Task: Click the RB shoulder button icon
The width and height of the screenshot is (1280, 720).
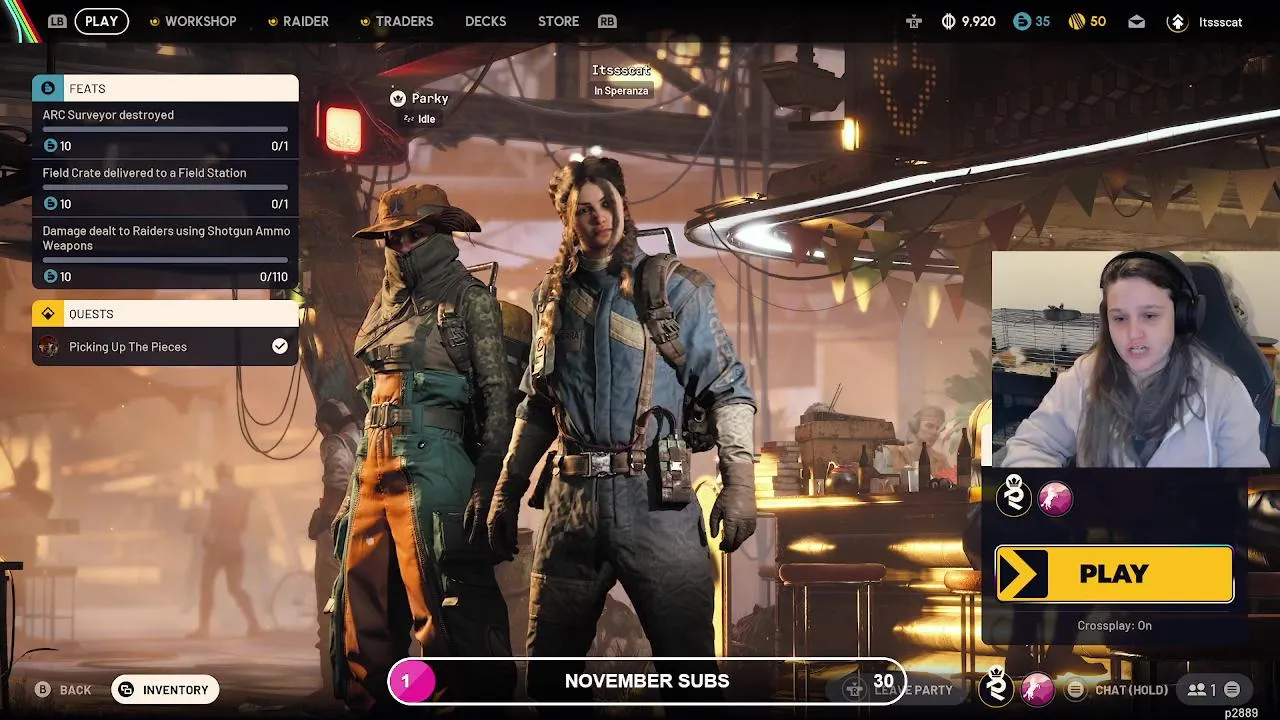Action: (607, 21)
